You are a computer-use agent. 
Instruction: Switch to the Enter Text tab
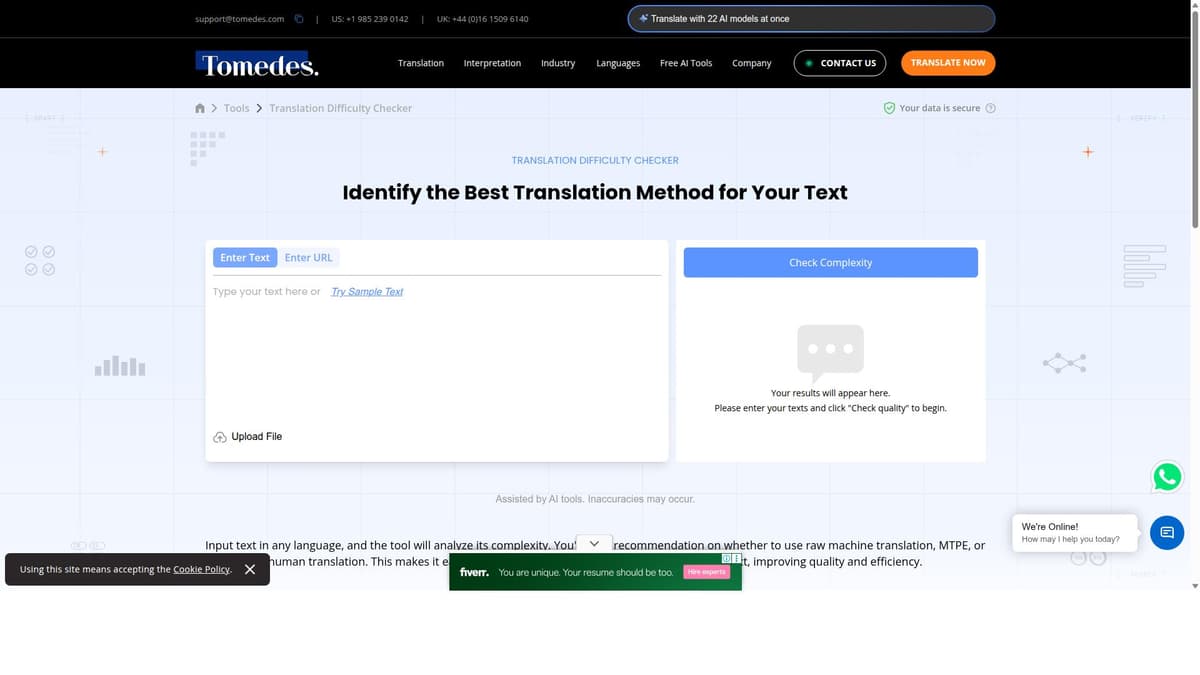(x=245, y=258)
